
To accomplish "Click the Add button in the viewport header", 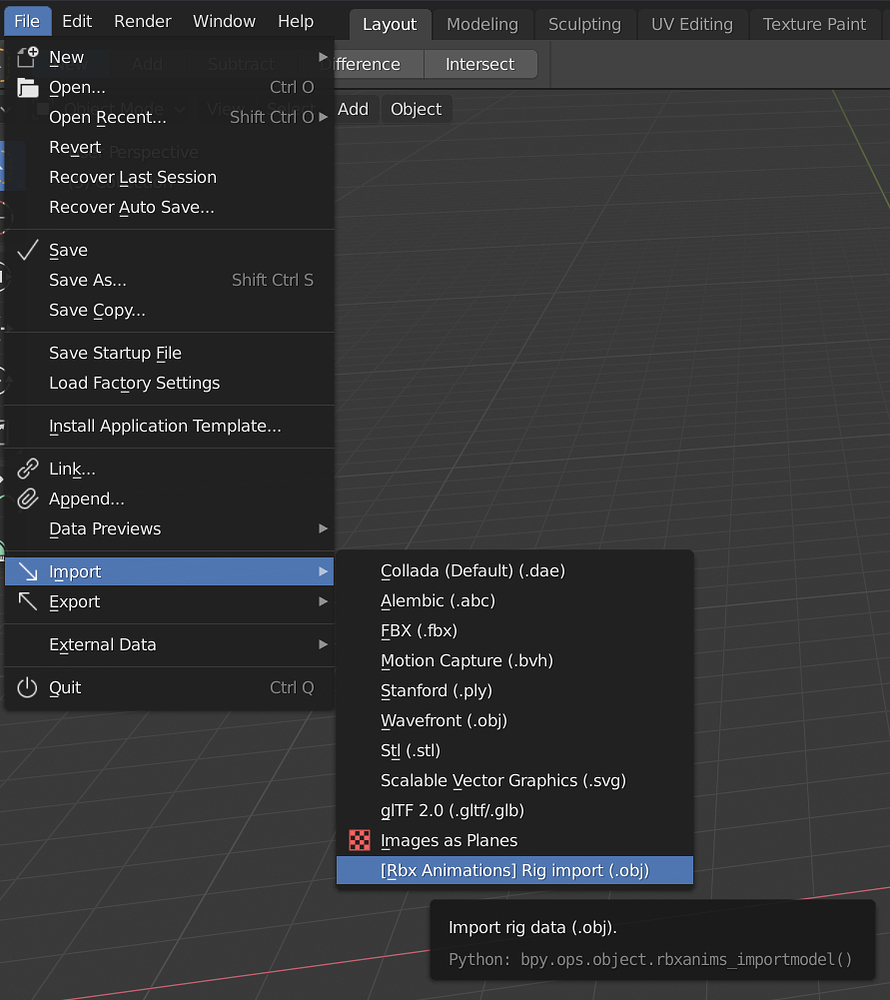I will [x=355, y=109].
